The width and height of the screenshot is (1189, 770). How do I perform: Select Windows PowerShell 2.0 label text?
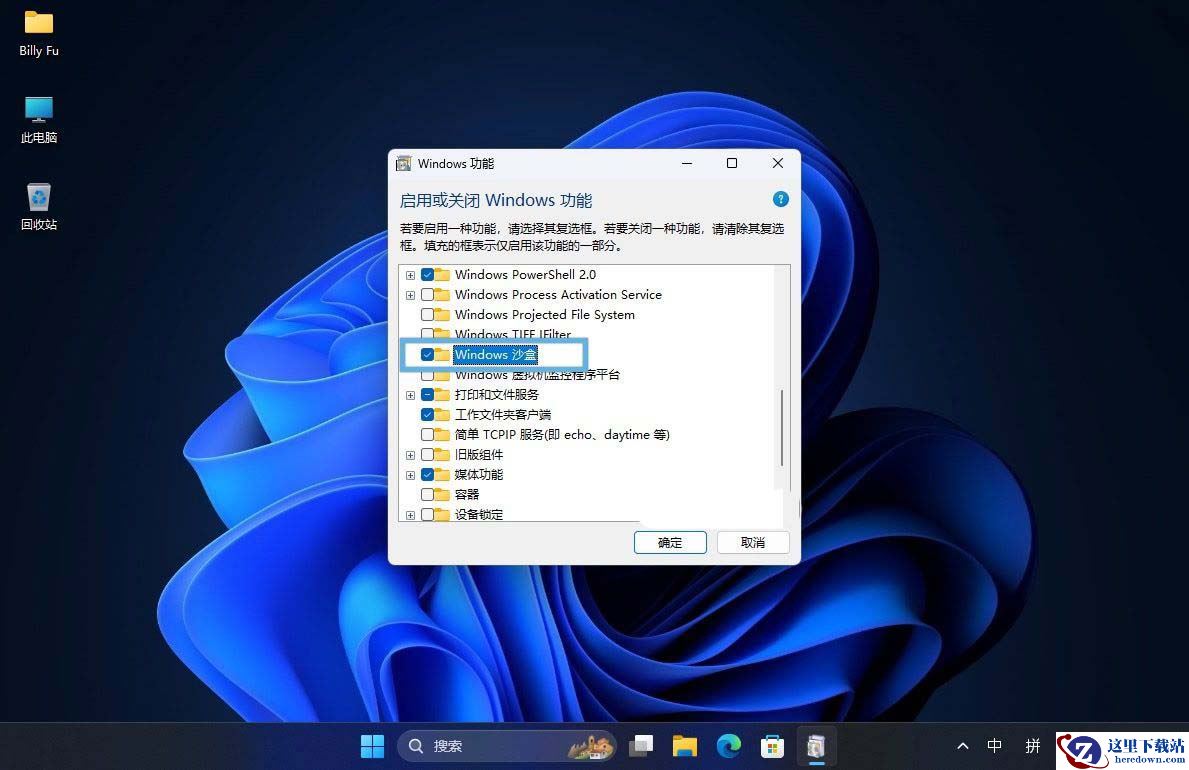coord(525,275)
